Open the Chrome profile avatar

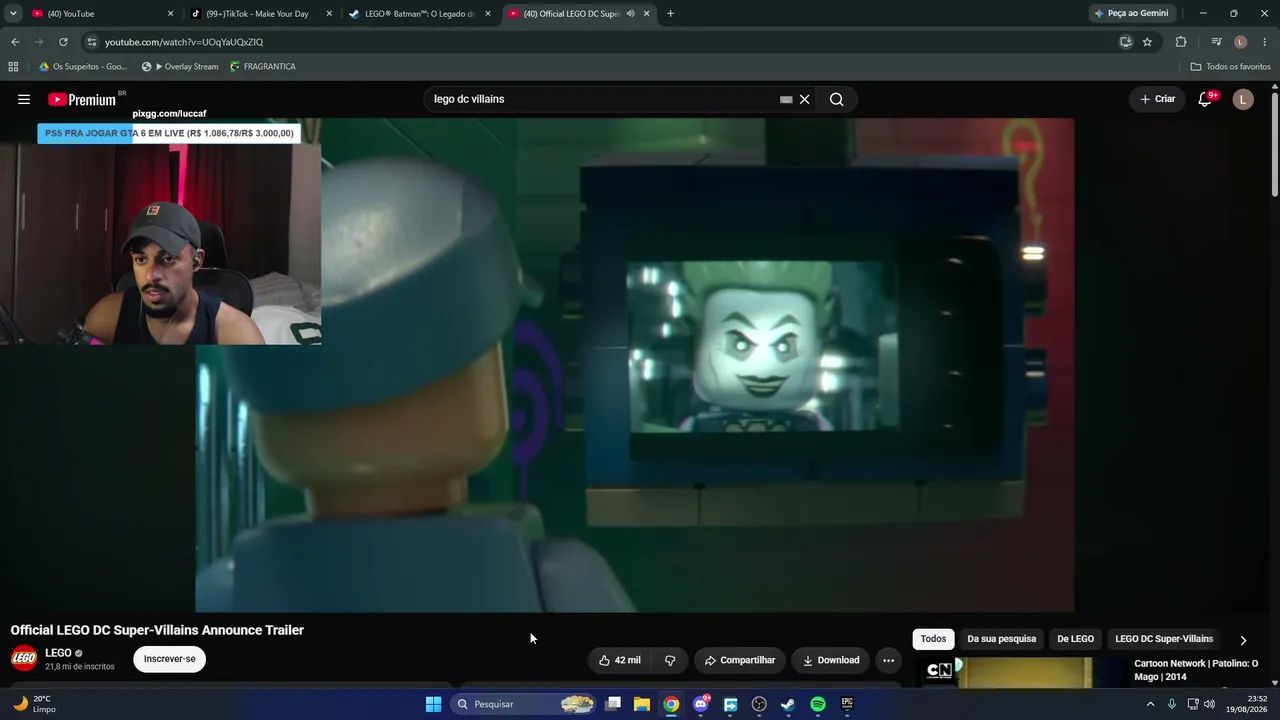click(1241, 42)
